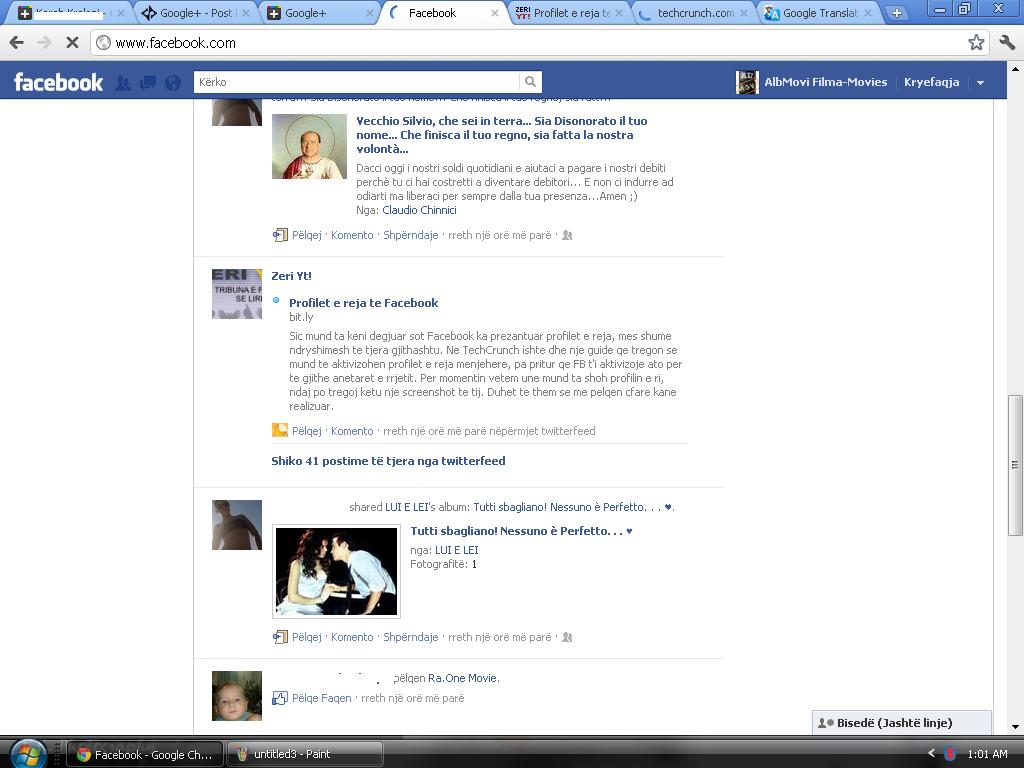The image size is (1024, 768).
Task: Open Claudio Chinnici profile link
Action: click(419, 210)
